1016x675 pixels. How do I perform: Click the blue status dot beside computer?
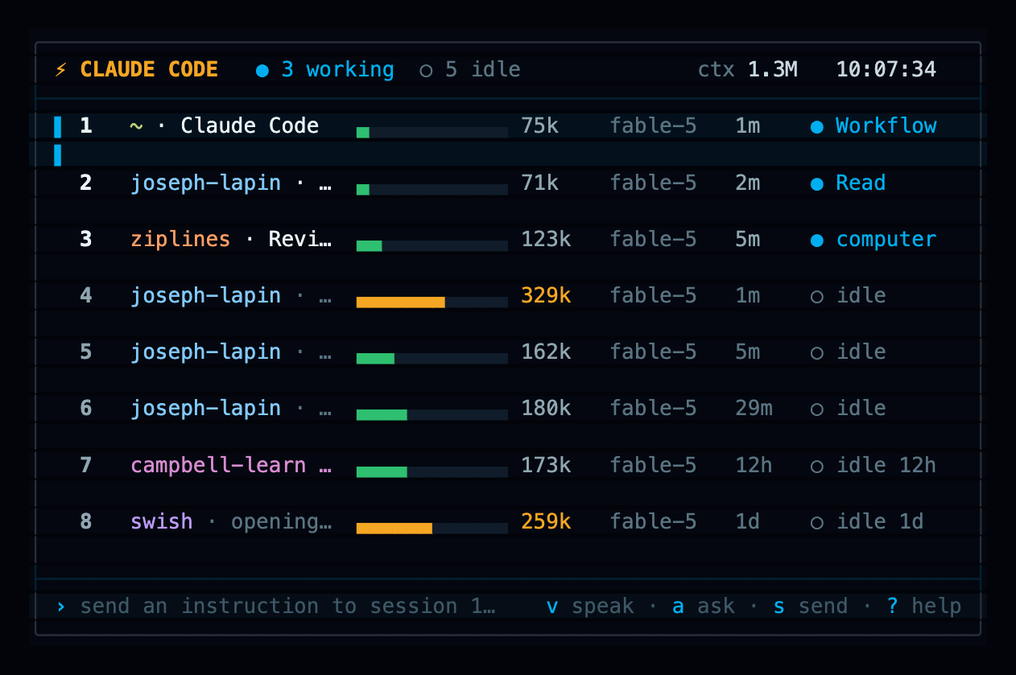point(817,240)
